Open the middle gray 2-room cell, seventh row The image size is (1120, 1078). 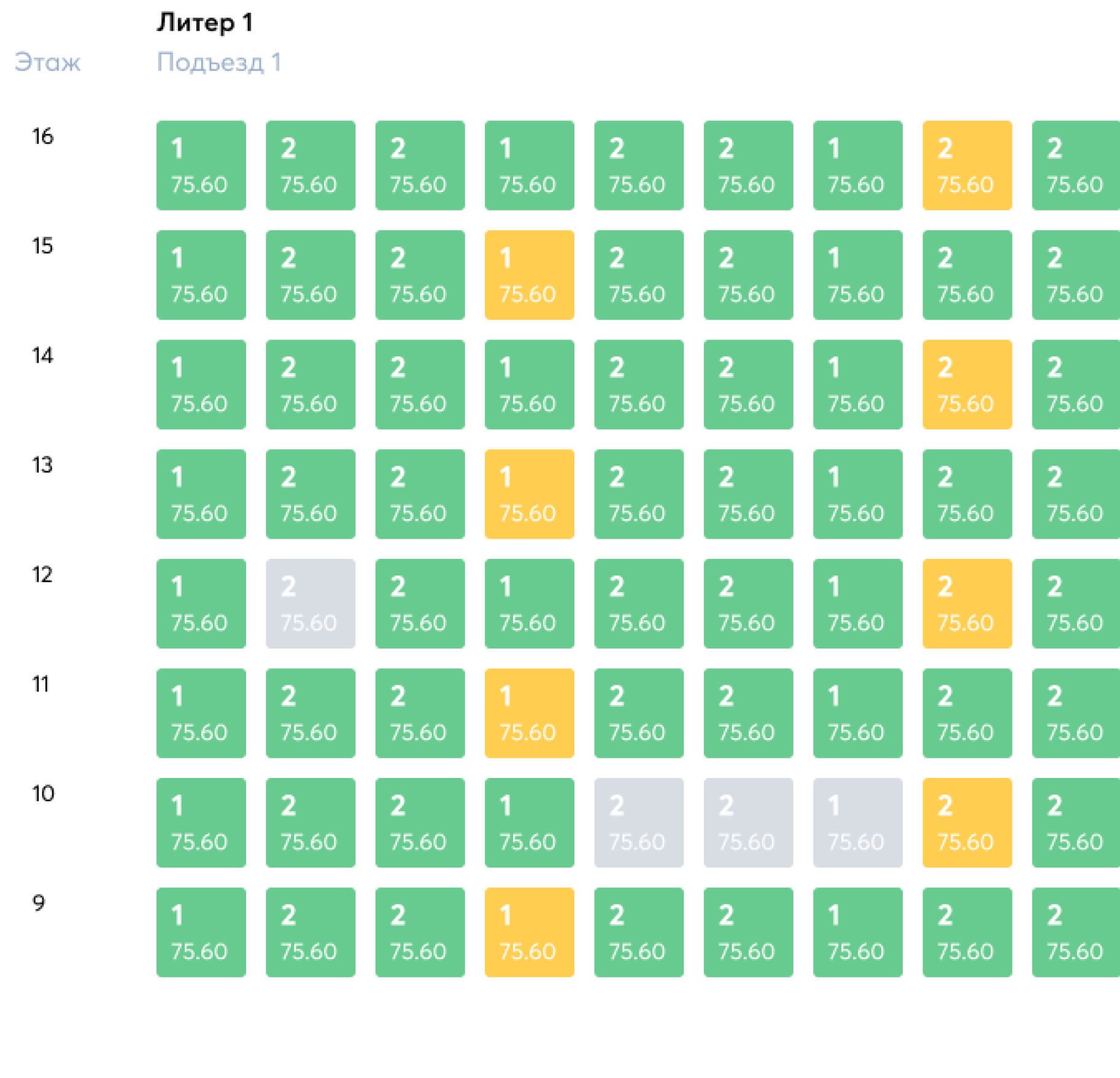747,823
